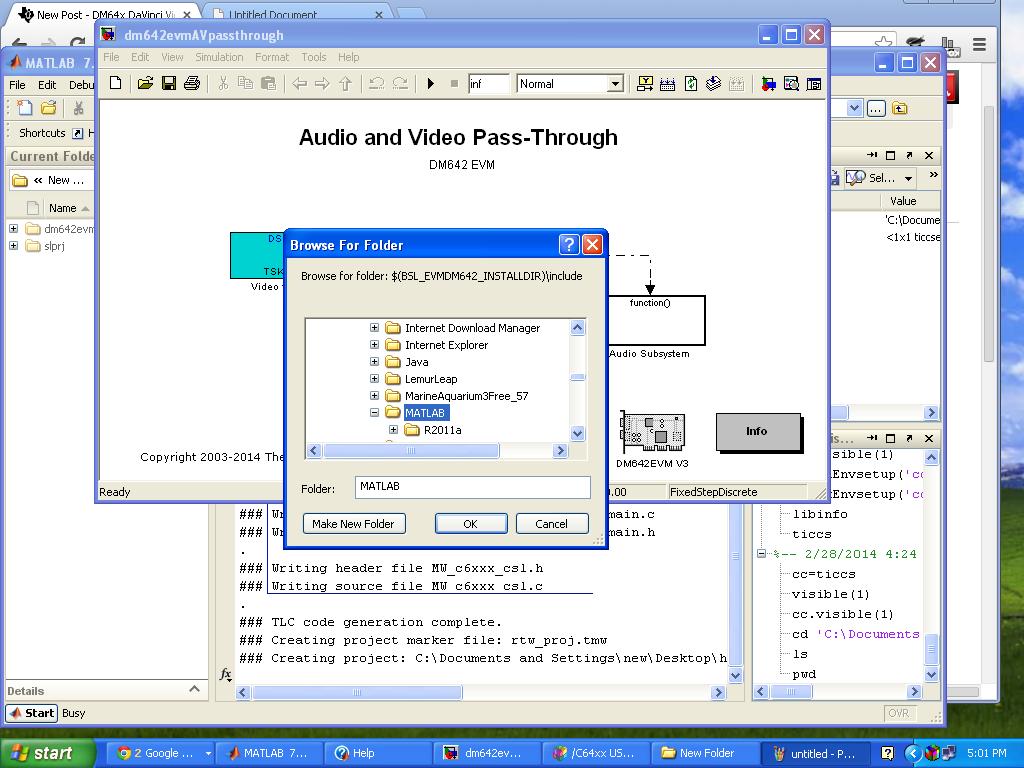Click the Info block in the model
This screenshot has height=768, width=1024.
758,432
